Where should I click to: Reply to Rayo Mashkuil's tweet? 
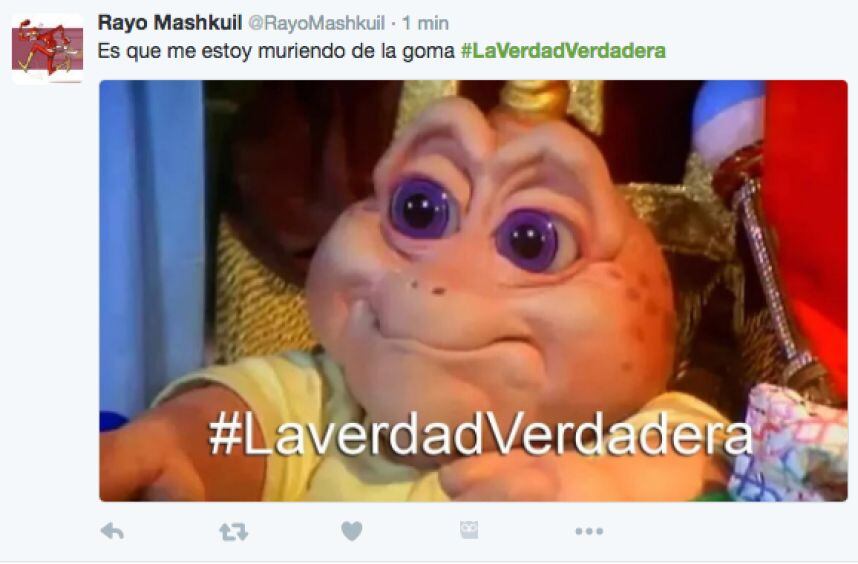pyautogui.click(x=112, y=531)
